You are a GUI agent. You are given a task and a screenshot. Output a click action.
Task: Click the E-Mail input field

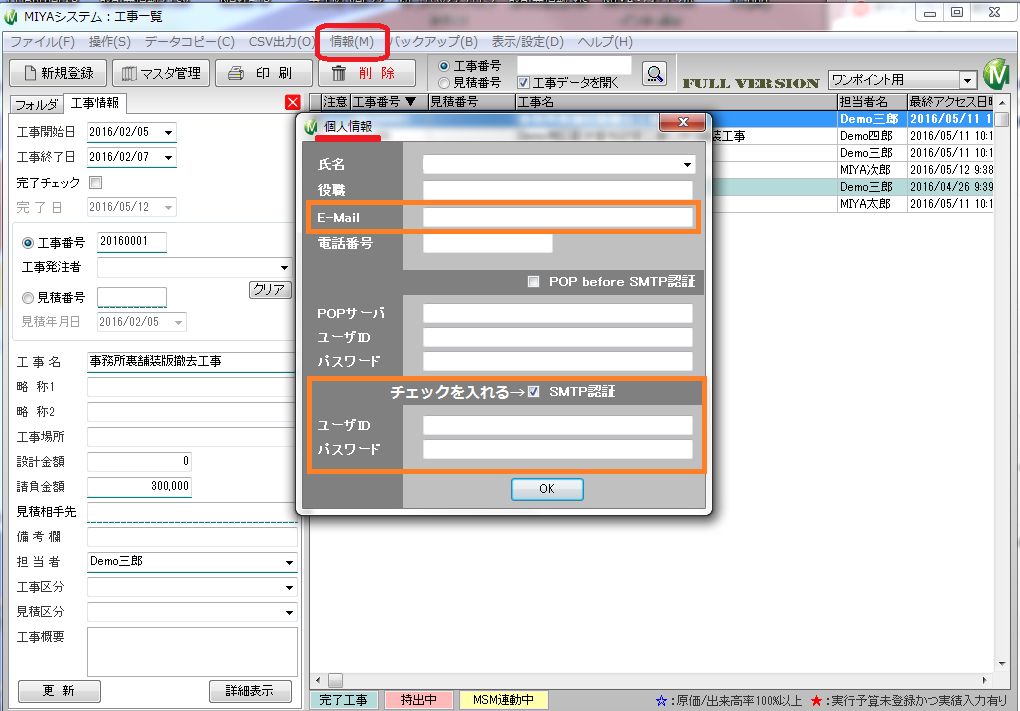[x=557, y=217]
